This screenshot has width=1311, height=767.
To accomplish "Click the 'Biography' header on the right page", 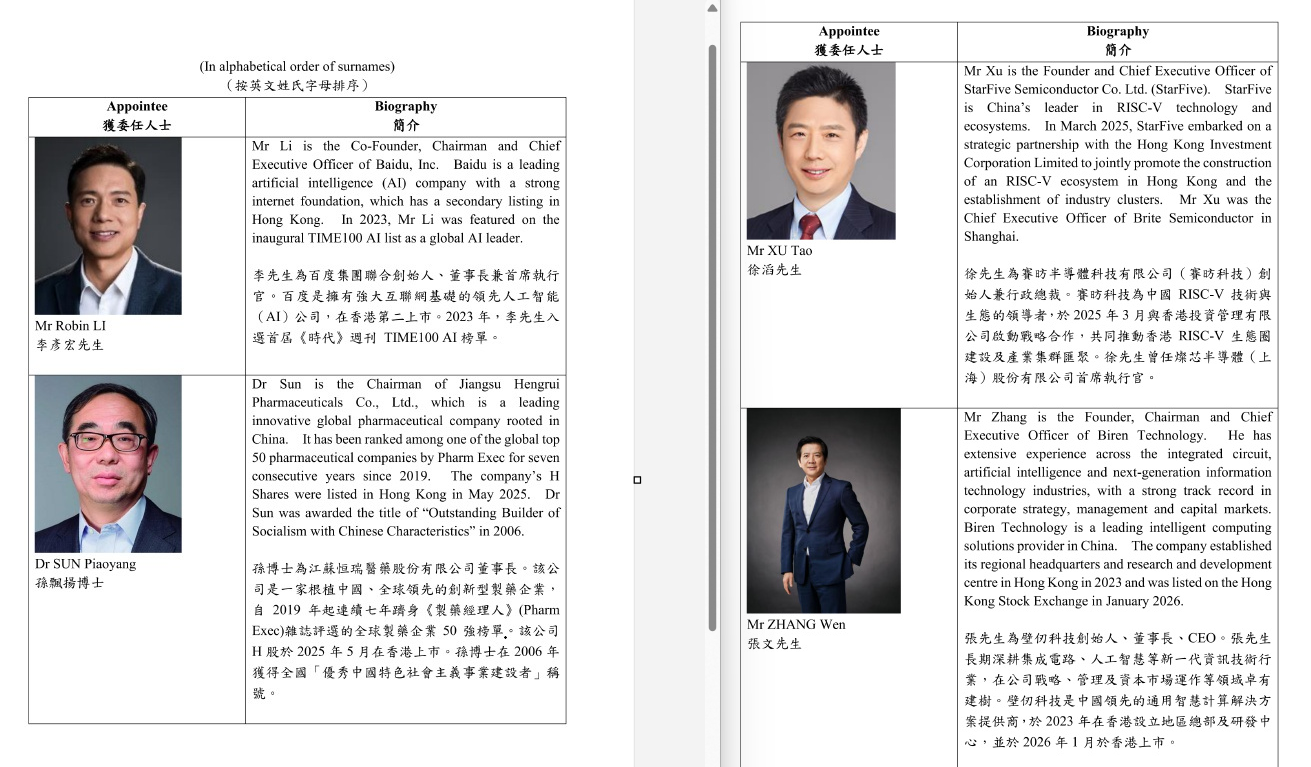I will tap(1118, 31).
